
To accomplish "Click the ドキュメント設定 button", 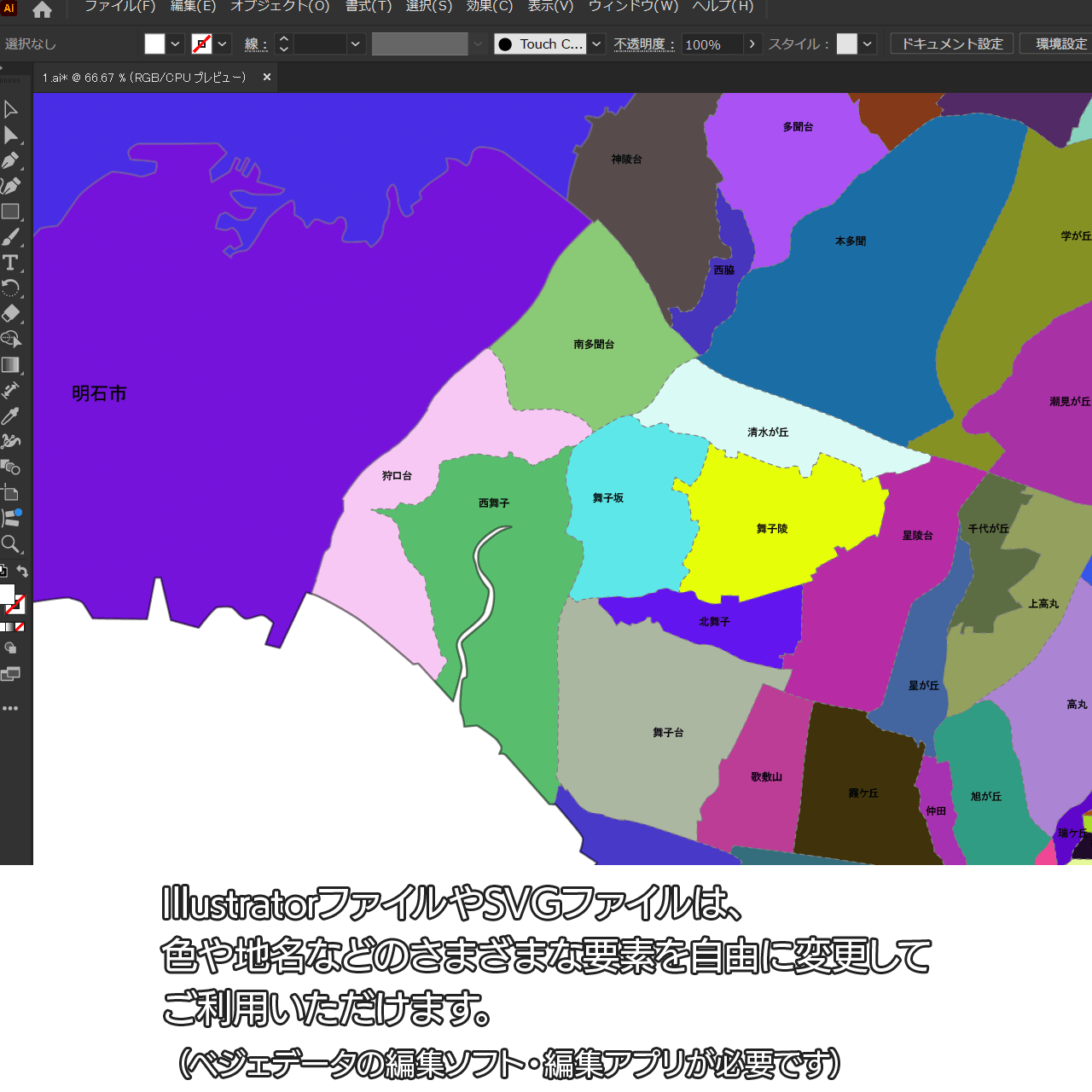I will tap(952, 44).
